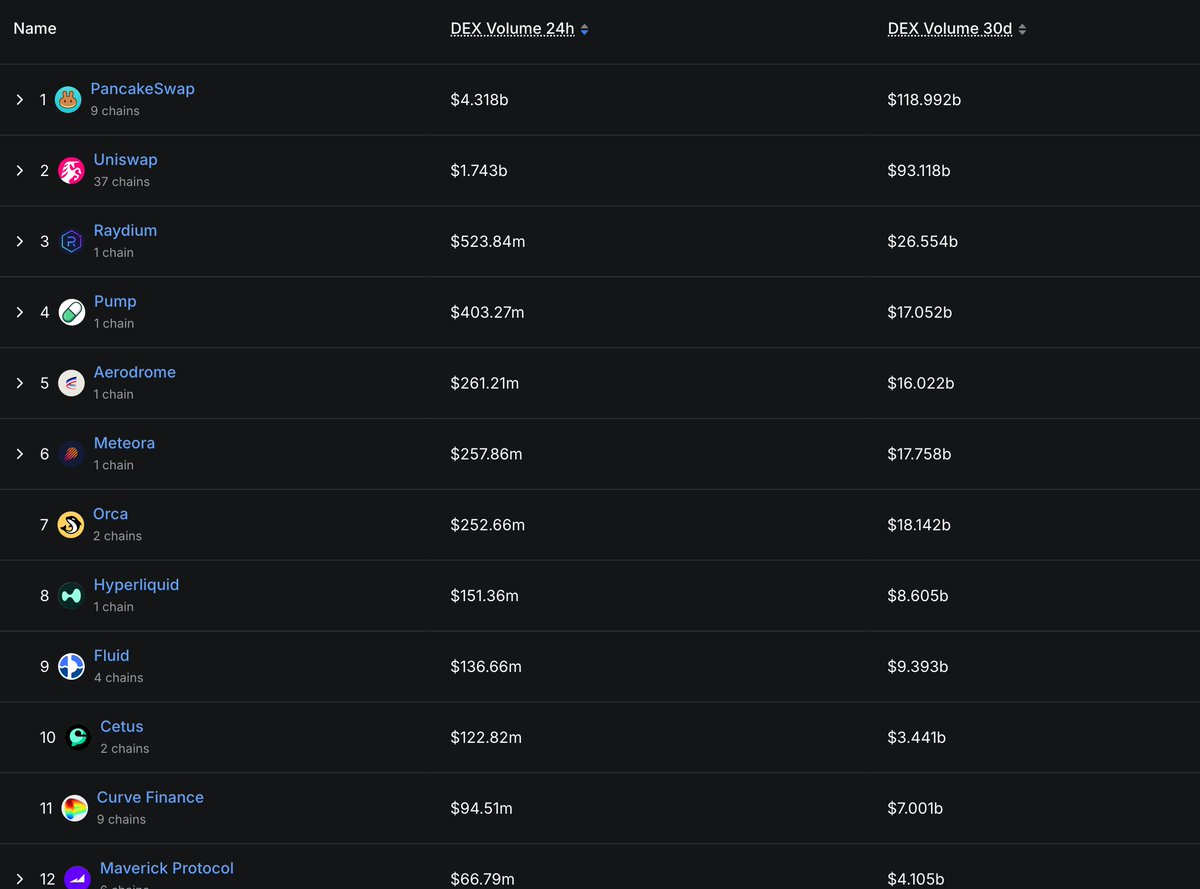Open the Raydium protocol link
Screen dimensions: 1200x889
(x=125, y=231)
